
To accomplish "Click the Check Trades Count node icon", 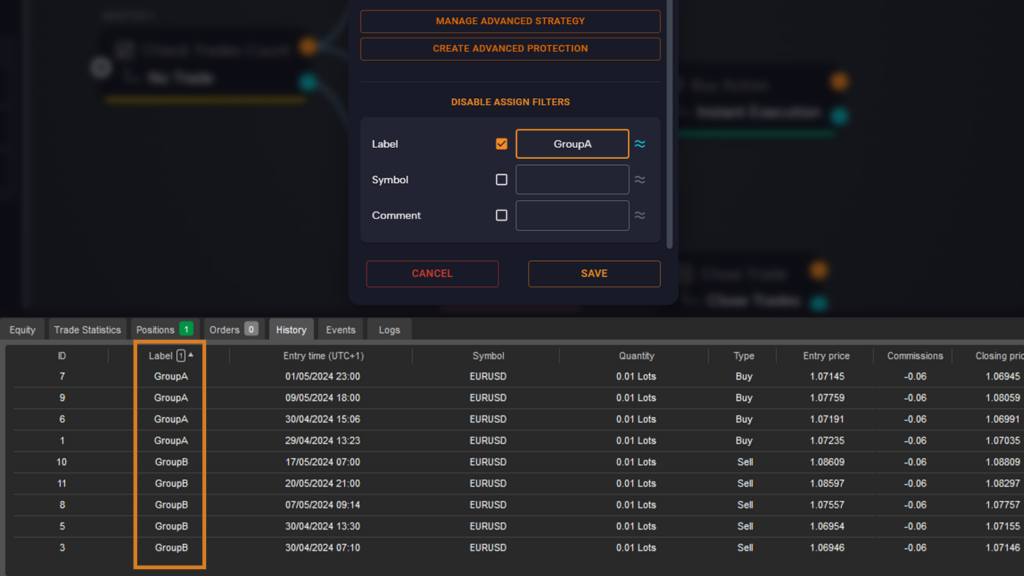I will 124,48.
